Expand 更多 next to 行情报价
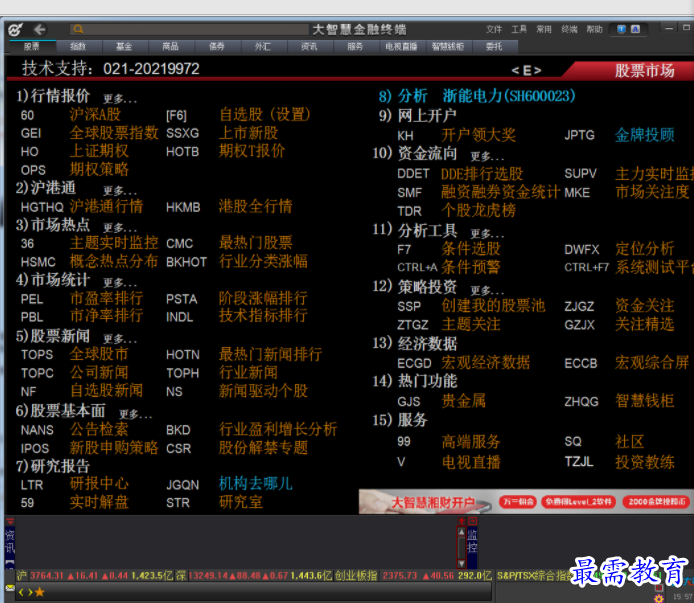Viewport: 694px width, 603px height. coord(120,98)
